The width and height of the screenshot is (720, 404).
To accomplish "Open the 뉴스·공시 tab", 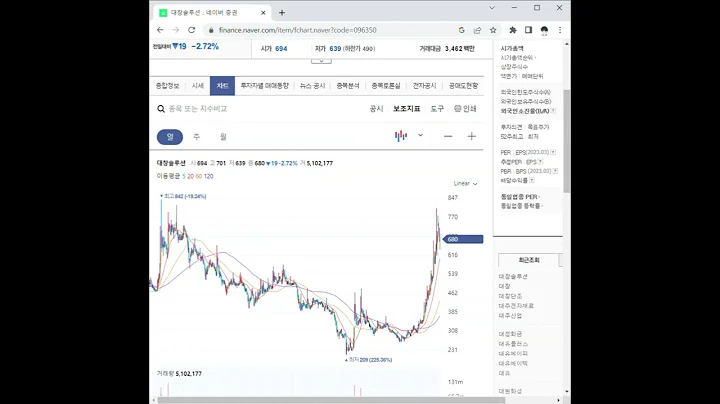I will coord(312,86).
